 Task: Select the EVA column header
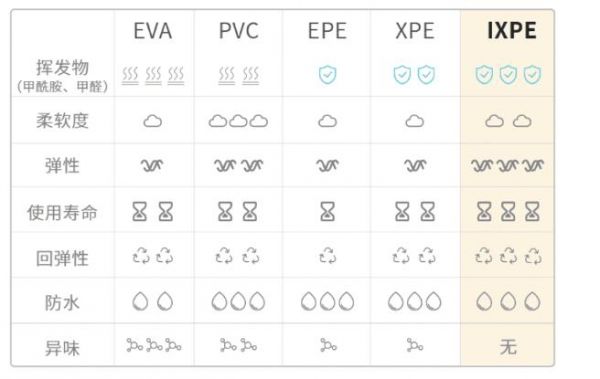(x=153, y=31)
